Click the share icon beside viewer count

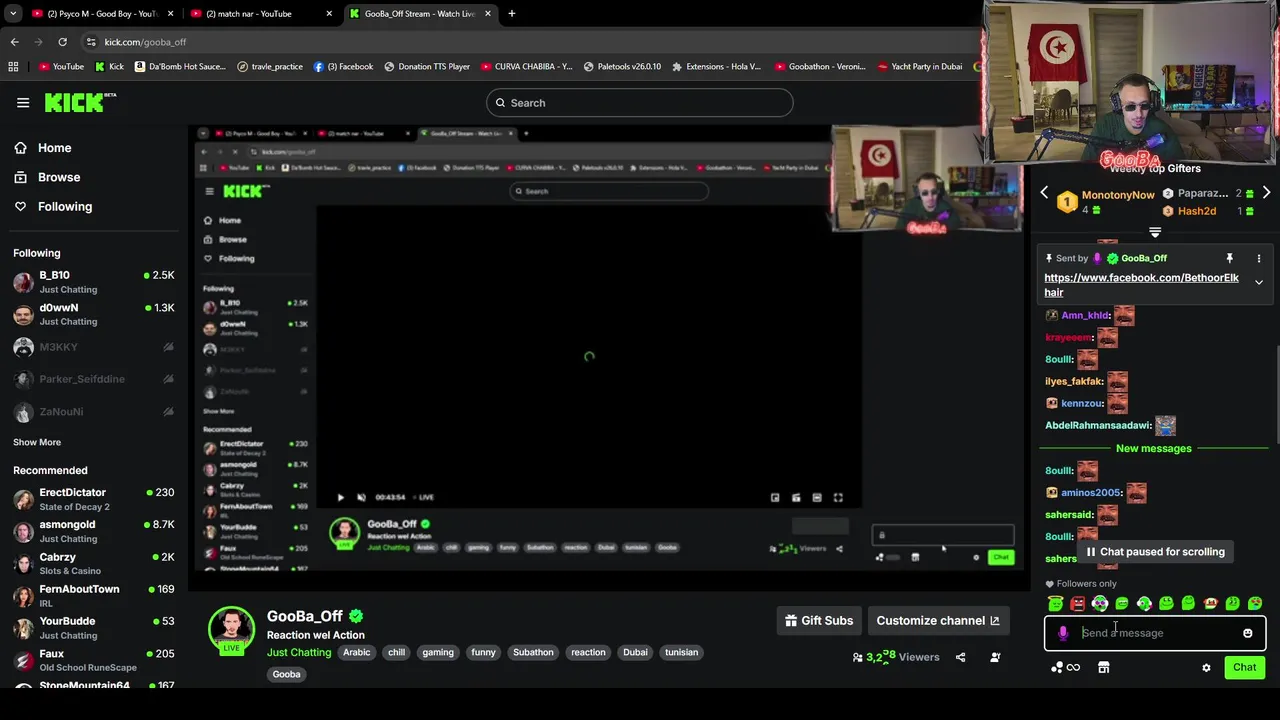click(960, 657)
